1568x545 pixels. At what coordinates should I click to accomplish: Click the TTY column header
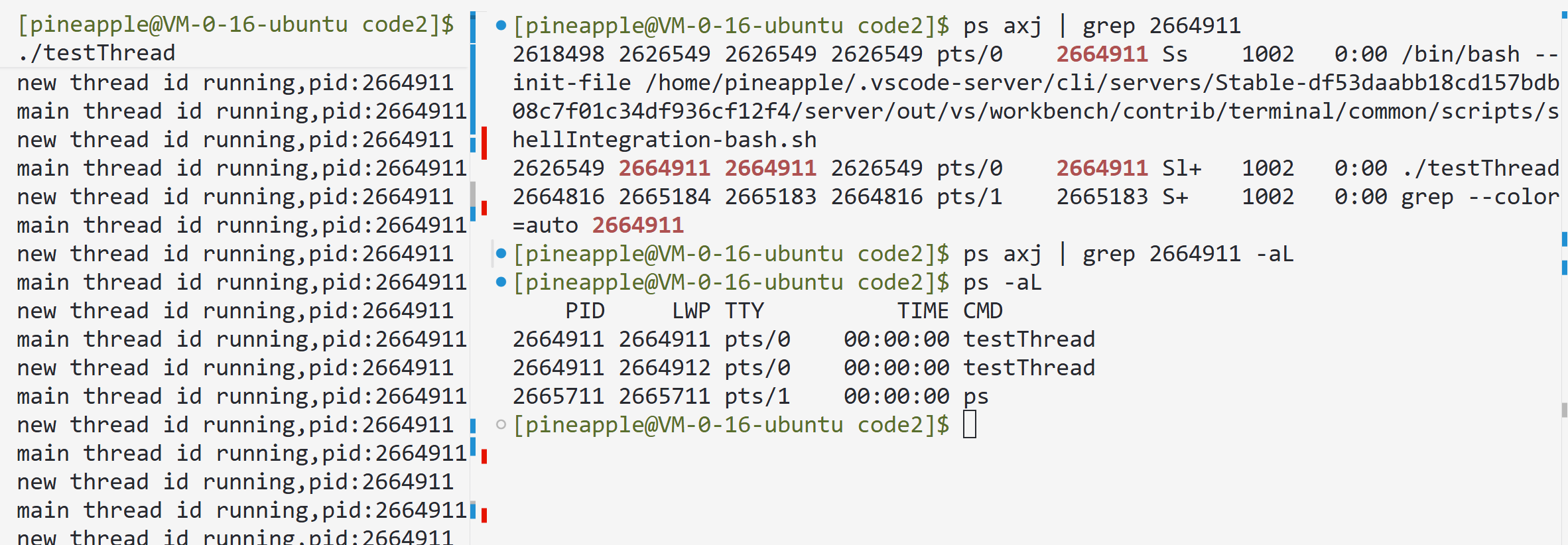(744, 311)
